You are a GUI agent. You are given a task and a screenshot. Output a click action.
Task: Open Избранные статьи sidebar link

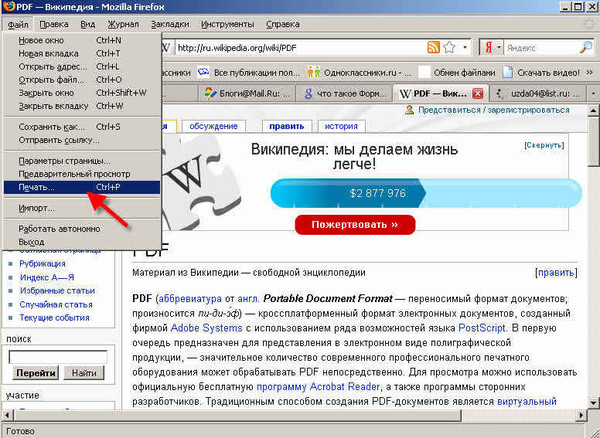[x=57, y=291]
